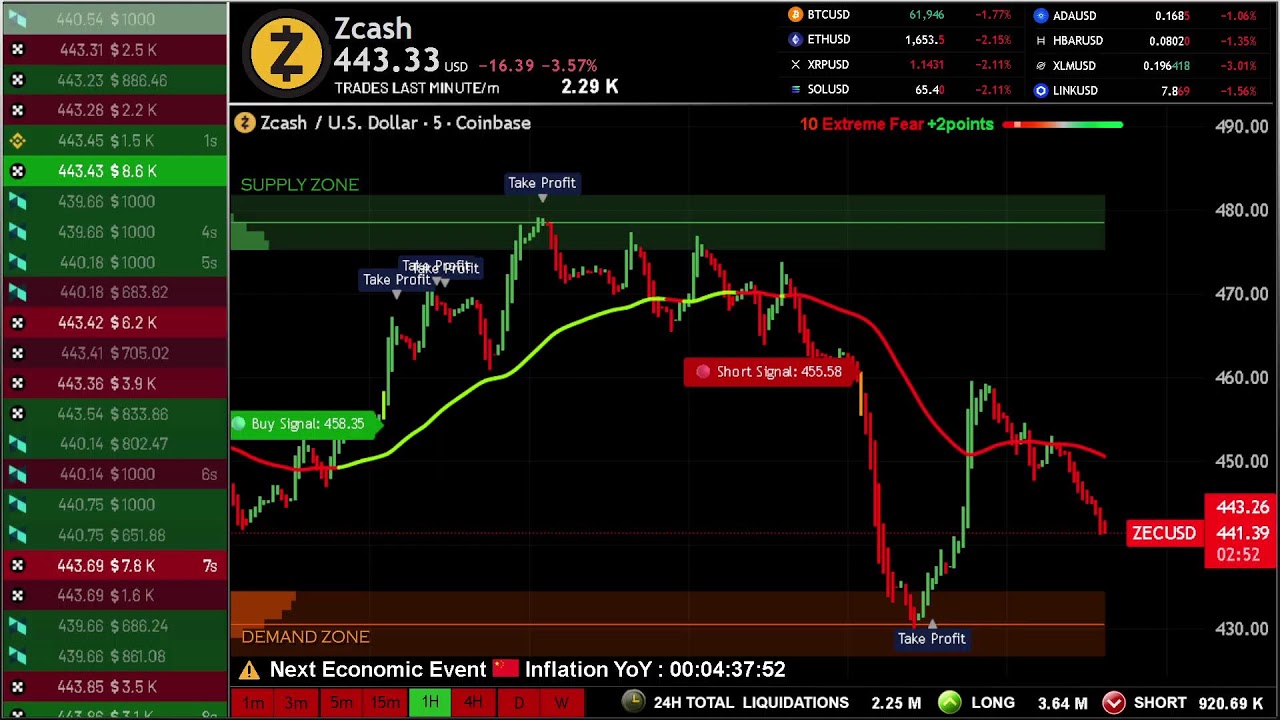Click the red down-arrow icon beside SHORT
Viewport: 1280px width, 720px height.
[1113, 703]
